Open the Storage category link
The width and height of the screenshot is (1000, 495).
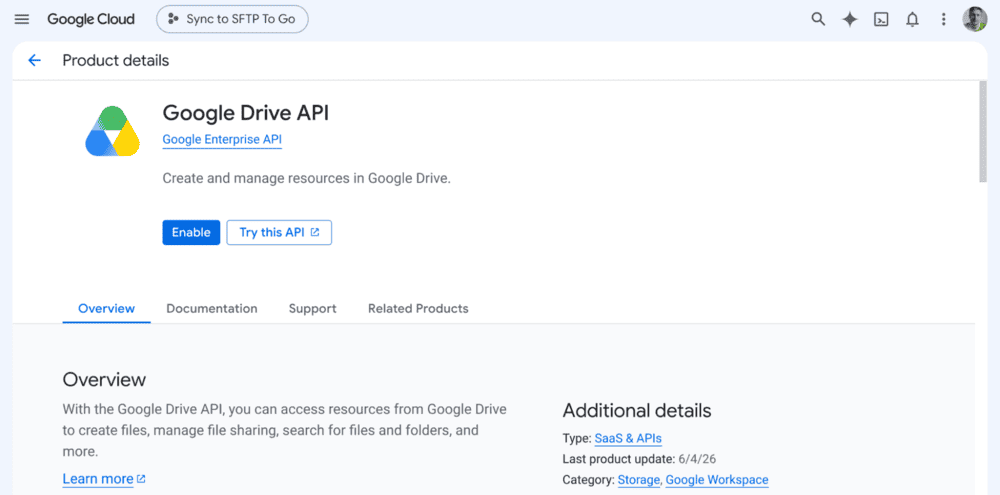[x=639, y=480]
